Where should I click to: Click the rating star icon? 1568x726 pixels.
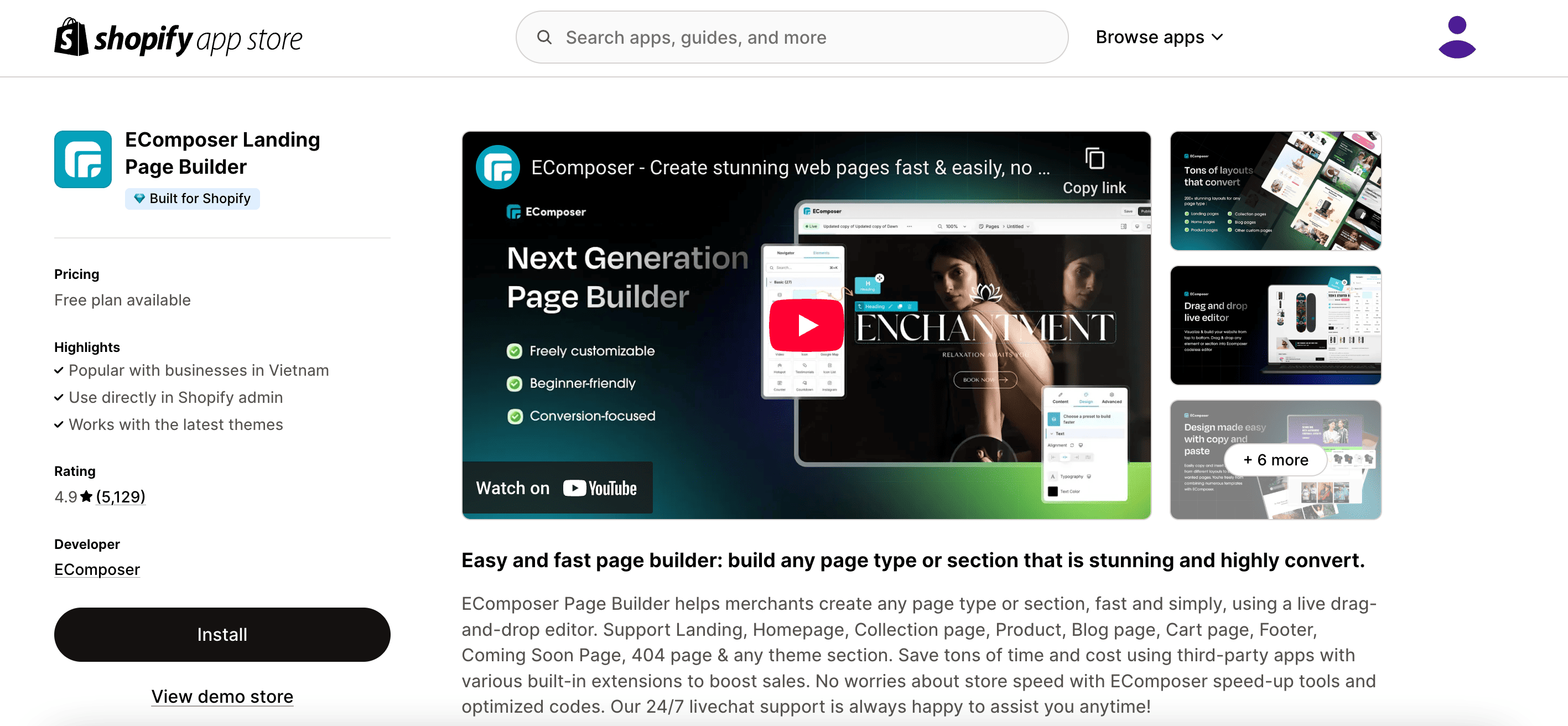tap(86, 496)
